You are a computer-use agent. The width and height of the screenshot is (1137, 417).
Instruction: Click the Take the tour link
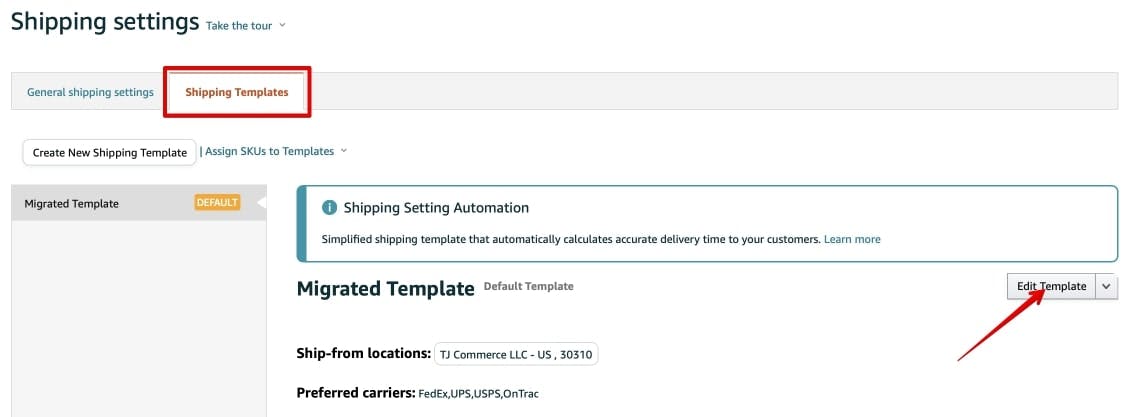[x=240, y=25]
